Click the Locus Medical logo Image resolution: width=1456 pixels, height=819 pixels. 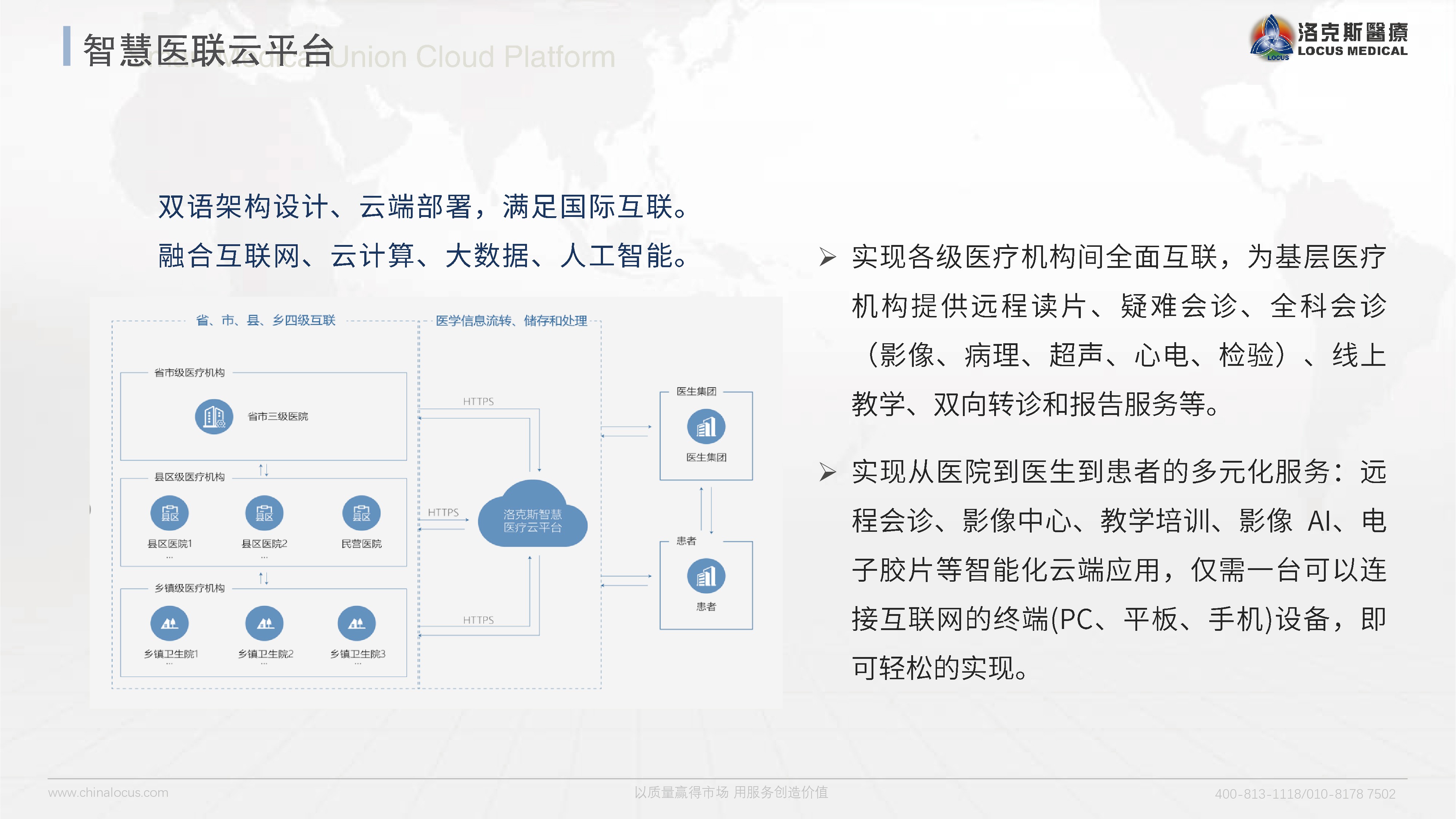[x=1328, y=38]
